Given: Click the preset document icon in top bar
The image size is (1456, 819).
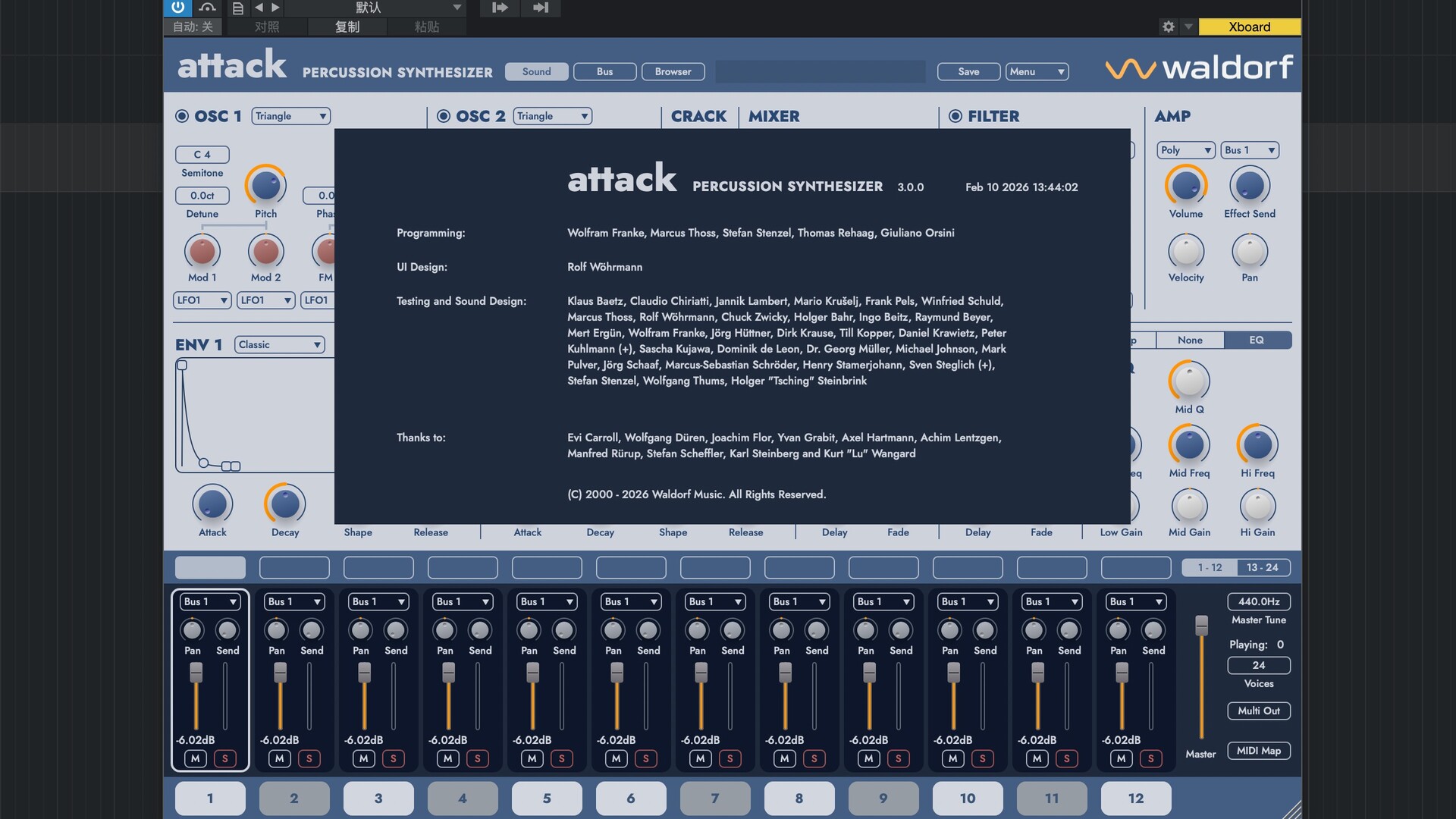Looking at the screenshot, I should coord(238,8).
